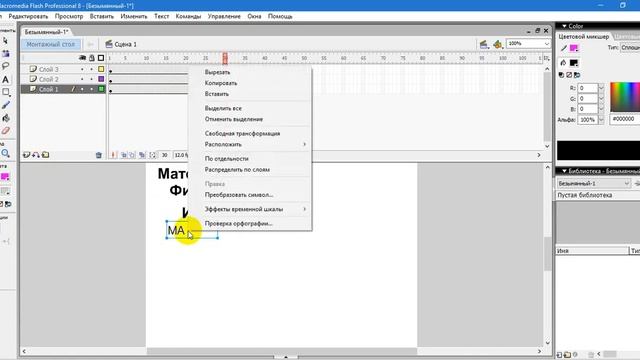Click the Black and White icon
Image resolution: width=640 pixels, height=360 pixels.
pos(561,75)
